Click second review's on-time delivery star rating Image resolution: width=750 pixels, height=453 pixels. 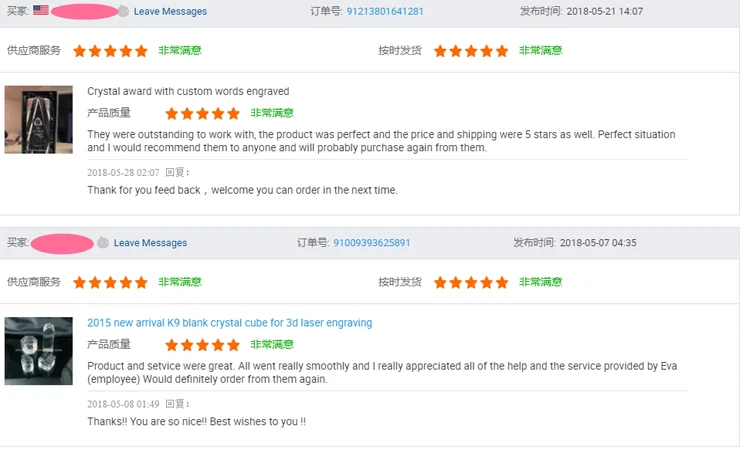tap(471, 283)
